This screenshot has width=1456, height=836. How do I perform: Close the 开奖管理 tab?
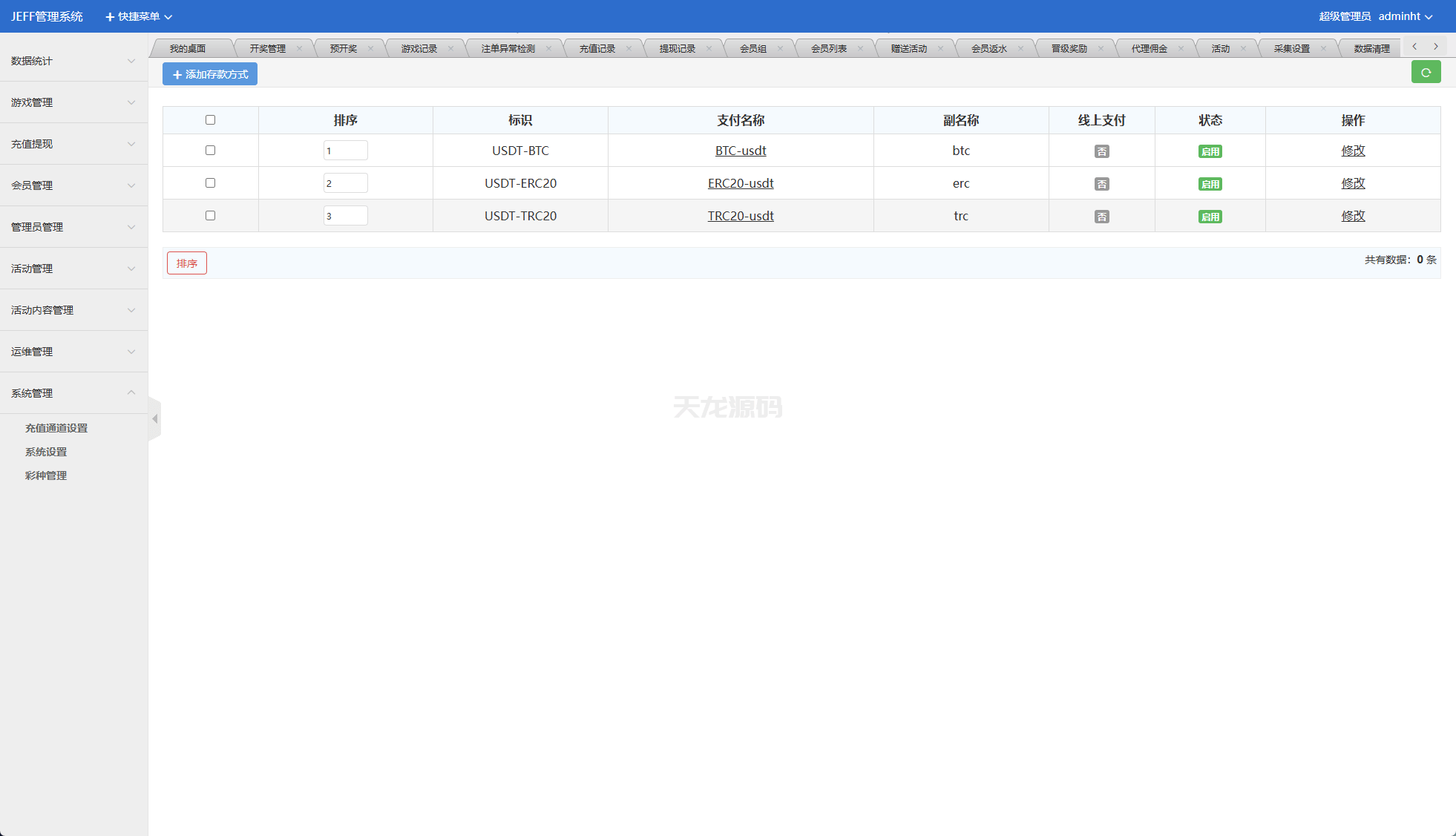click(299, 49)
